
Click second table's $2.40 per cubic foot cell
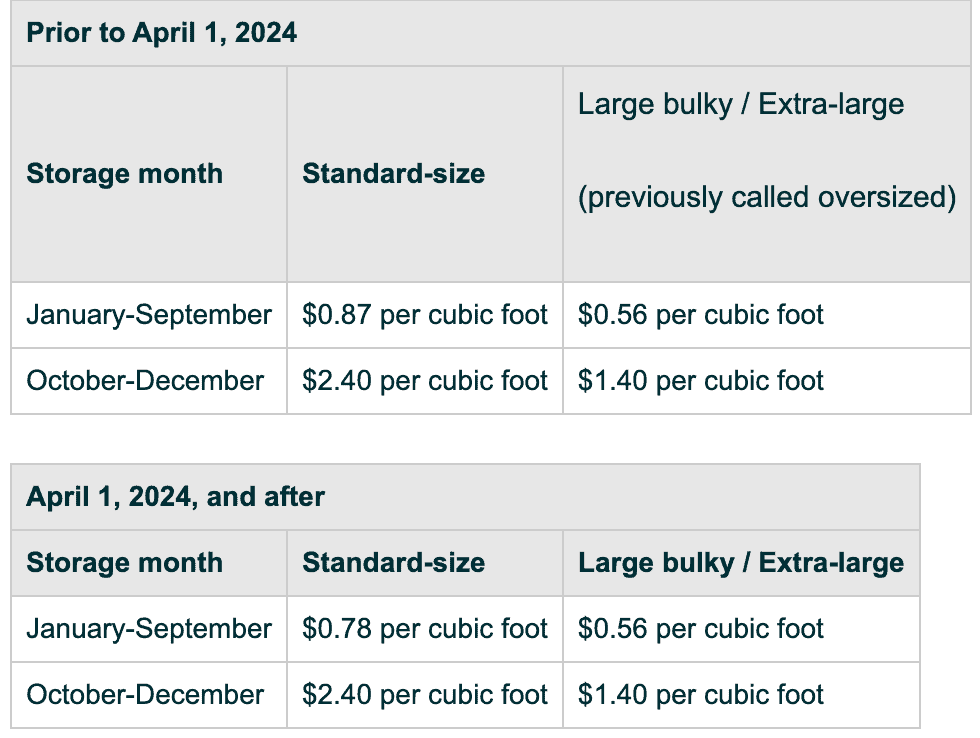425,695
